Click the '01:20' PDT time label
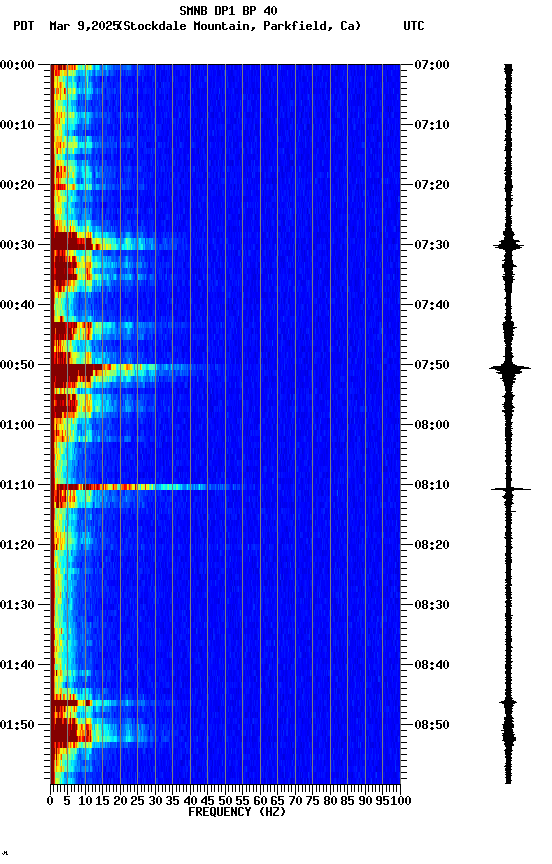Screen dimensions: 552x864 17,546
